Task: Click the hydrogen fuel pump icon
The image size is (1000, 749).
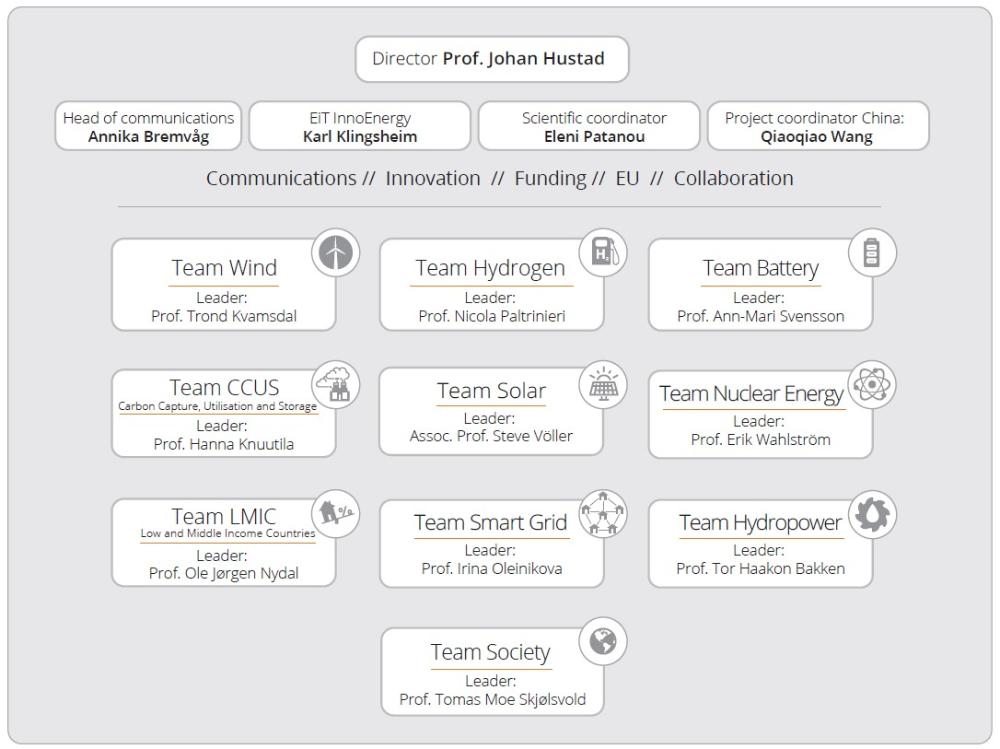Action: tap(604, 255)
